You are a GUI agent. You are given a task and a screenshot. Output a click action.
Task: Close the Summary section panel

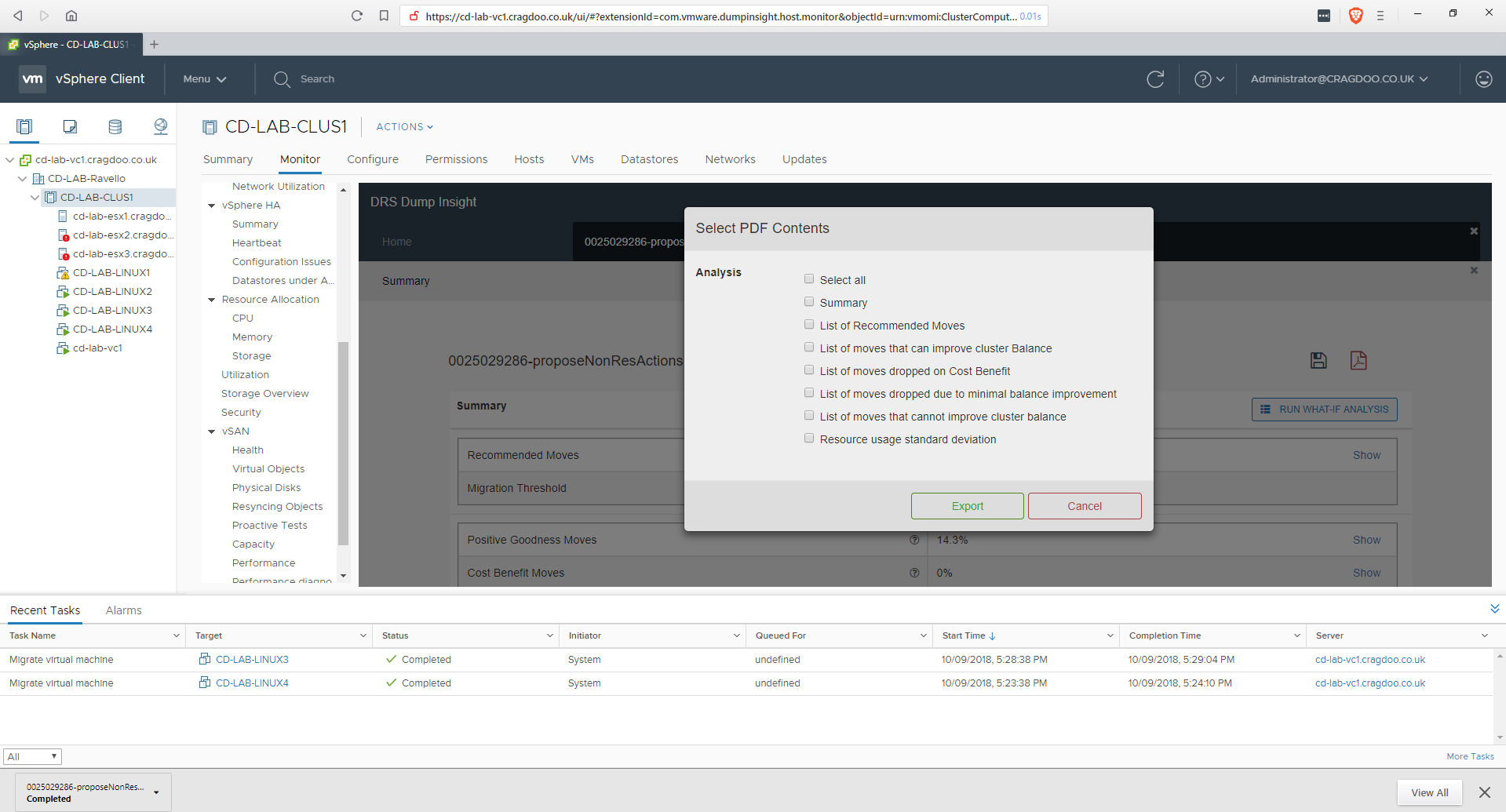click(x=1474, y=270)
